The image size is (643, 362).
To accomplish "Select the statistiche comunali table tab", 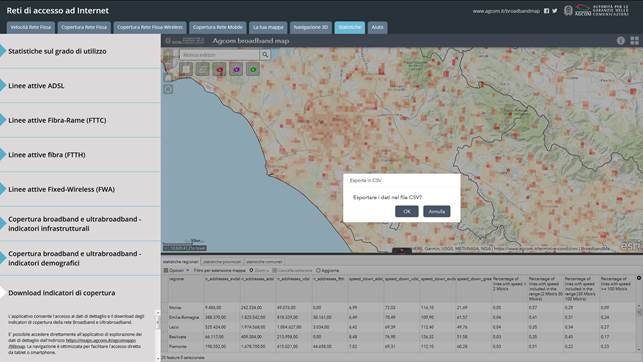I will 264,262.
